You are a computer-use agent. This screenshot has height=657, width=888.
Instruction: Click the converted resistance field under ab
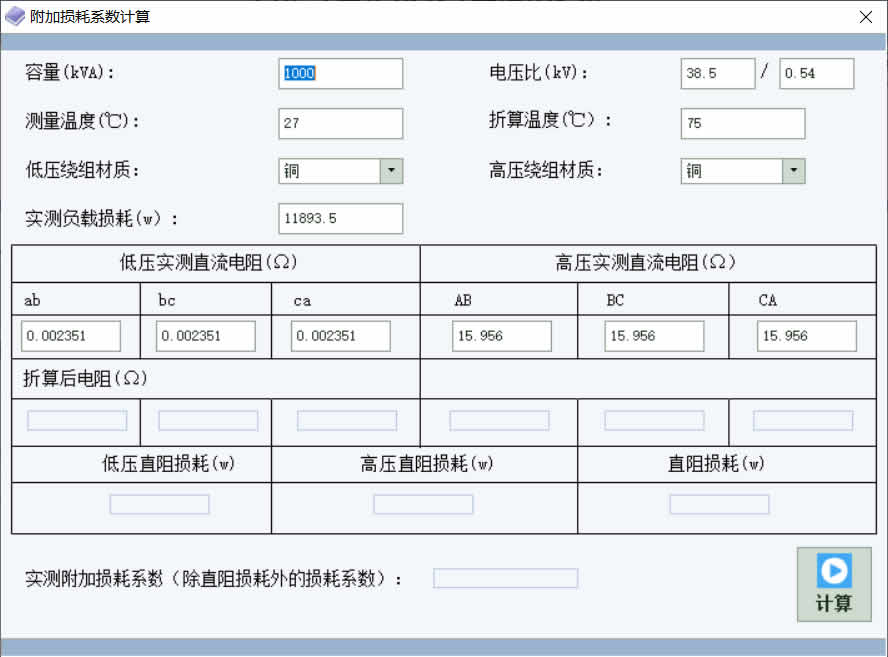(x=77, y=420)
